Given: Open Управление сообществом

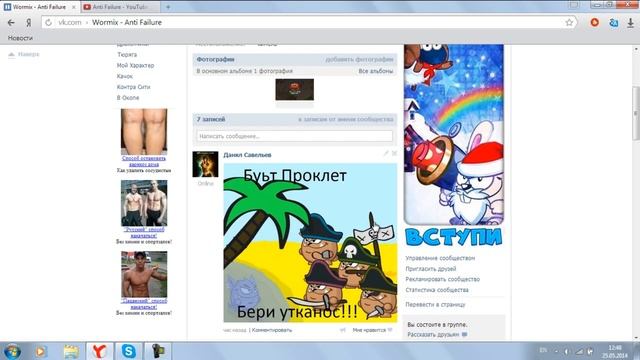Looking at the screenshot, I should (x=440, y=258).
